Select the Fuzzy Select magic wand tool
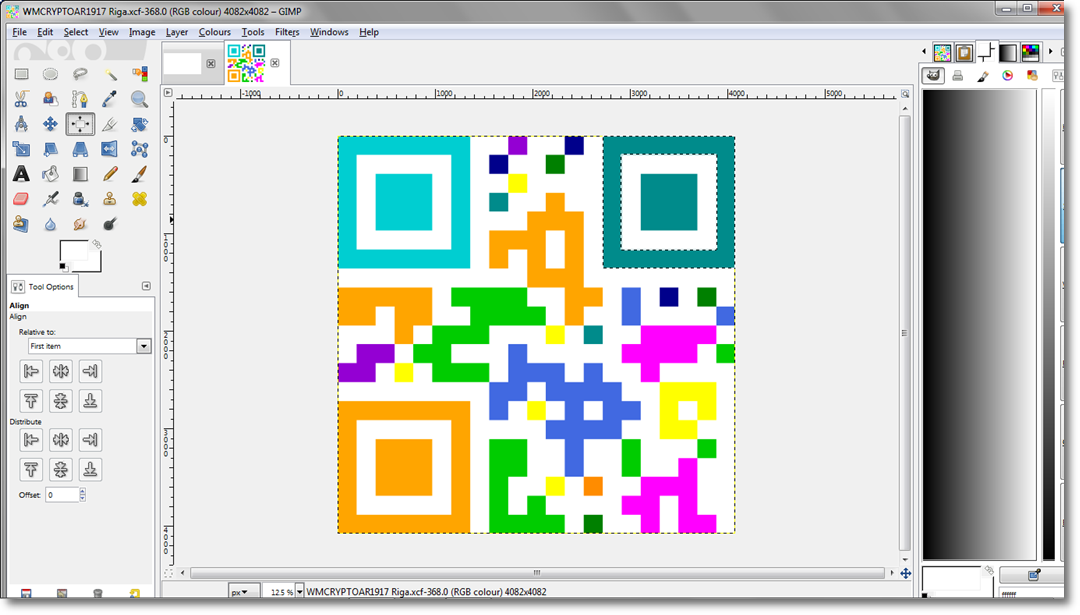Viewport: 1080px width, 615px height. pyautogui.click(x=110, y=74)
